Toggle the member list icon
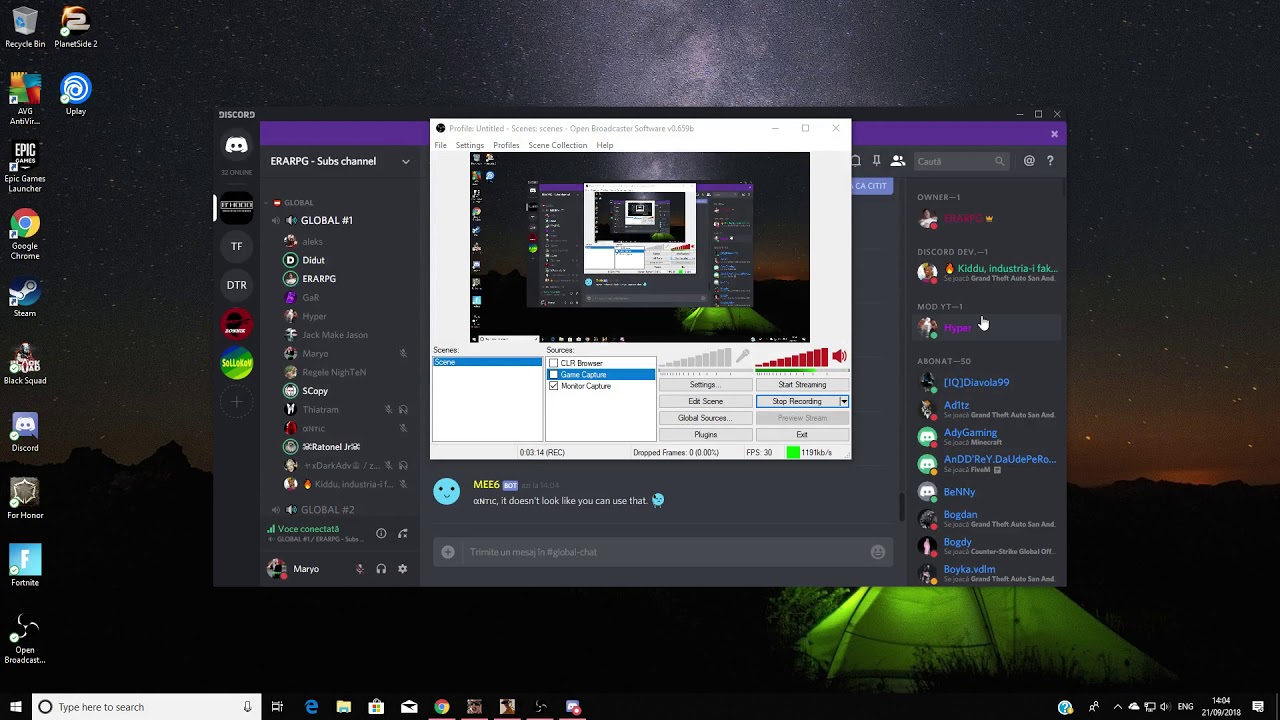 pyautogui.click(x=898, y=161)
